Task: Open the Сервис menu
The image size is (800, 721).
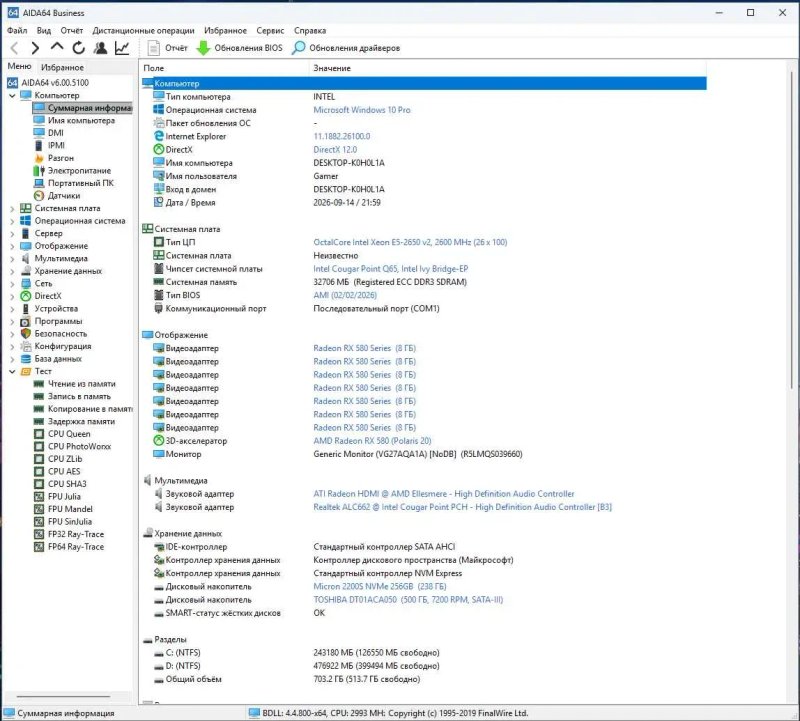Action: tap(270, 31)
